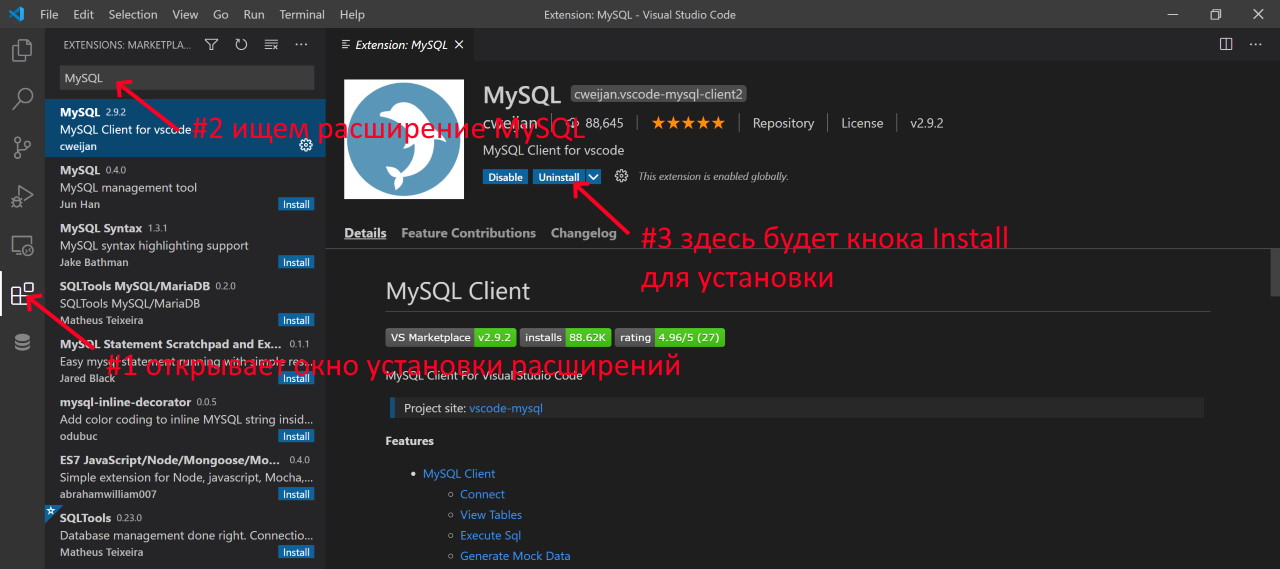The width and height of the screenshot is (1280, 569).
Task: Click the extension details scrollbar
Action: pyautogui.click(x=1274, y=275)
